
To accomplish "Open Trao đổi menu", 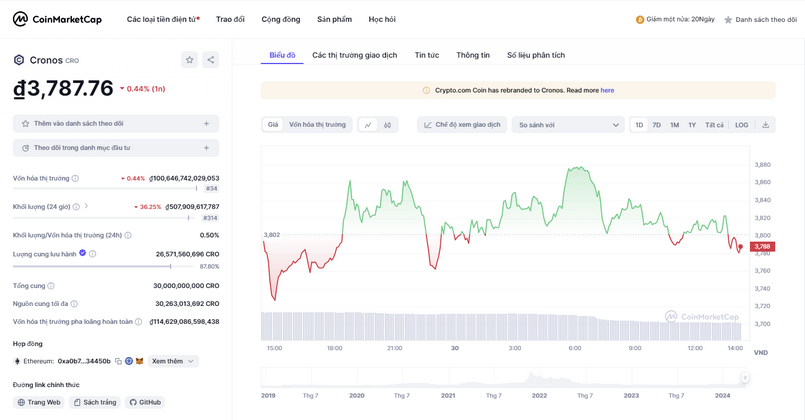I will (230, 20).
